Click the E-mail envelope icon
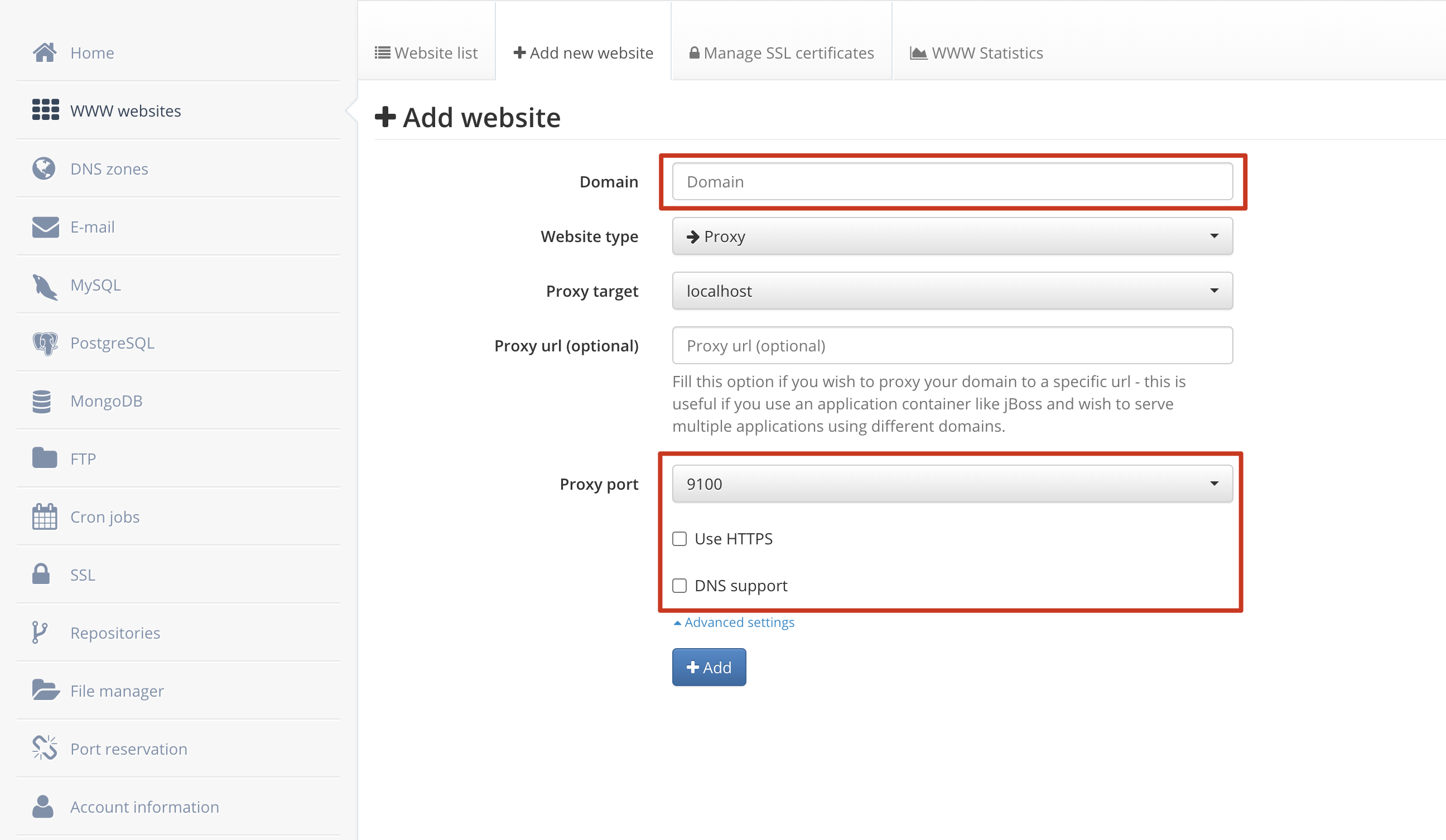1446x840 pixels. [45, 227]
